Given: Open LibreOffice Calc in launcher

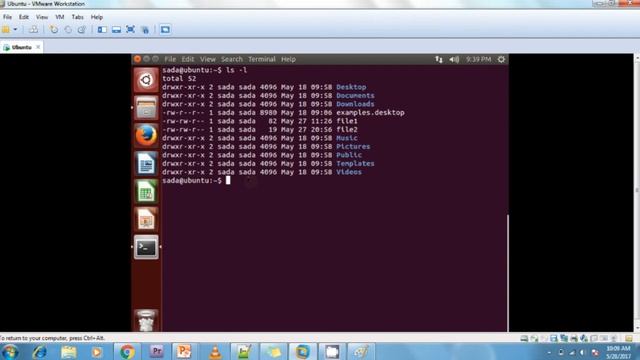Looking at the screenshot, I should (x=146, y=191).
